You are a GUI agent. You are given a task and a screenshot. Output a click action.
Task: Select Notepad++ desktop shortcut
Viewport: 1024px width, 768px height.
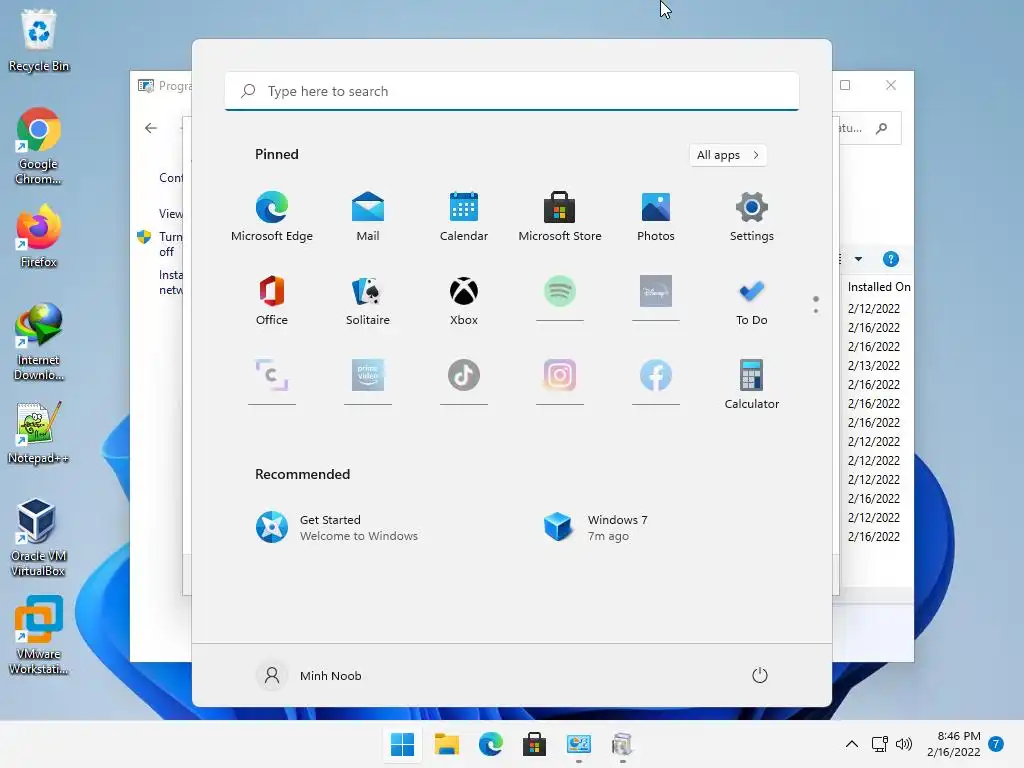click(39, 433)
